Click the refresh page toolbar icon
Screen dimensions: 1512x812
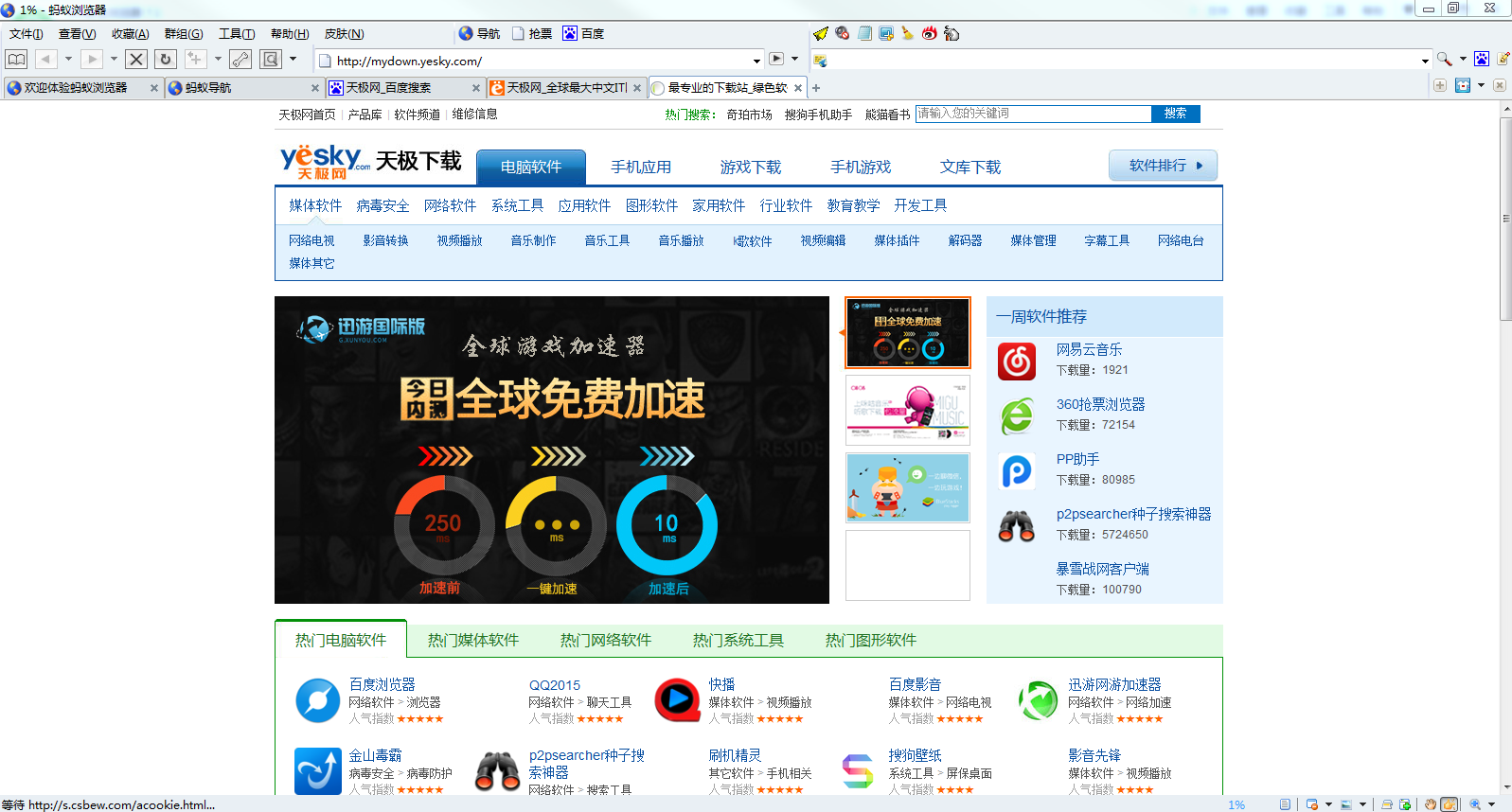point(166,59)
